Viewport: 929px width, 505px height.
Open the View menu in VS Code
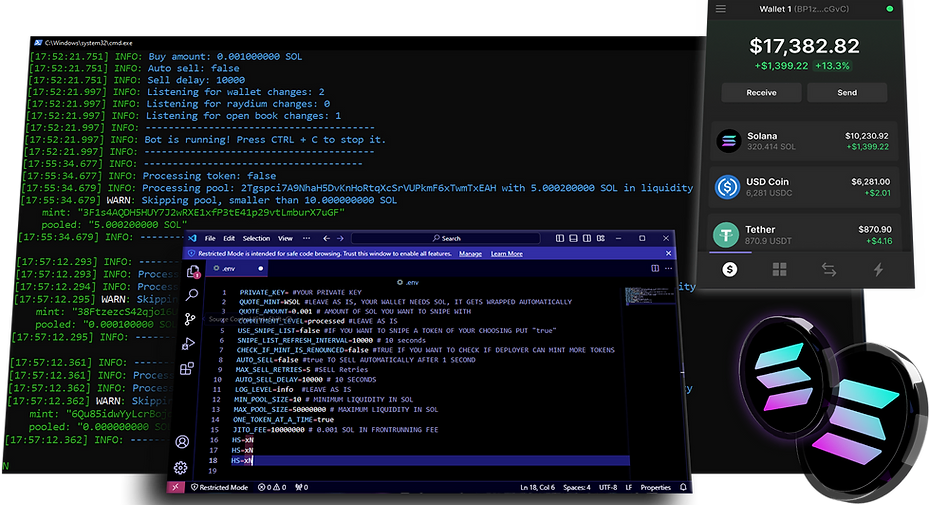point(286,238)
